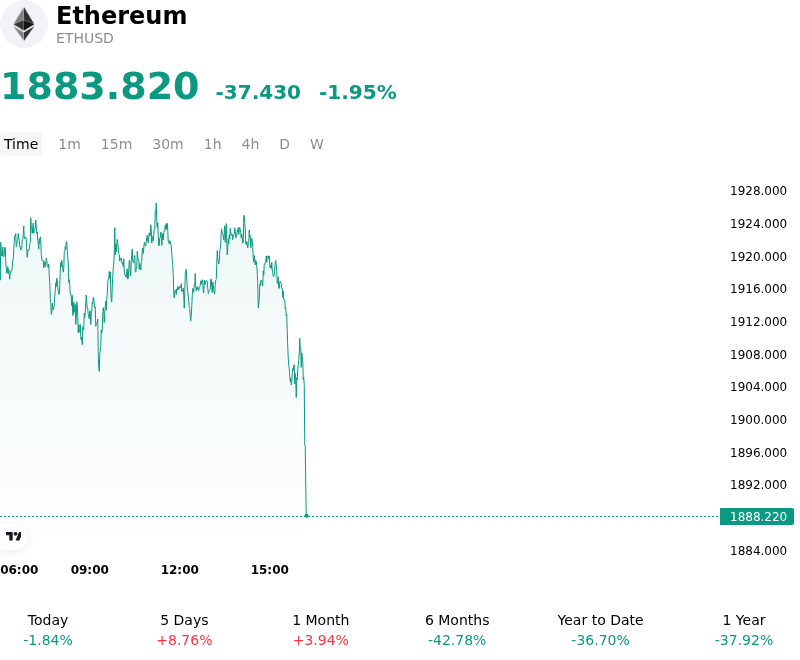Click the current price marker dot on chart
This screenshot has height=660, width=800.
pyautogui.click(x=306, y=516)
